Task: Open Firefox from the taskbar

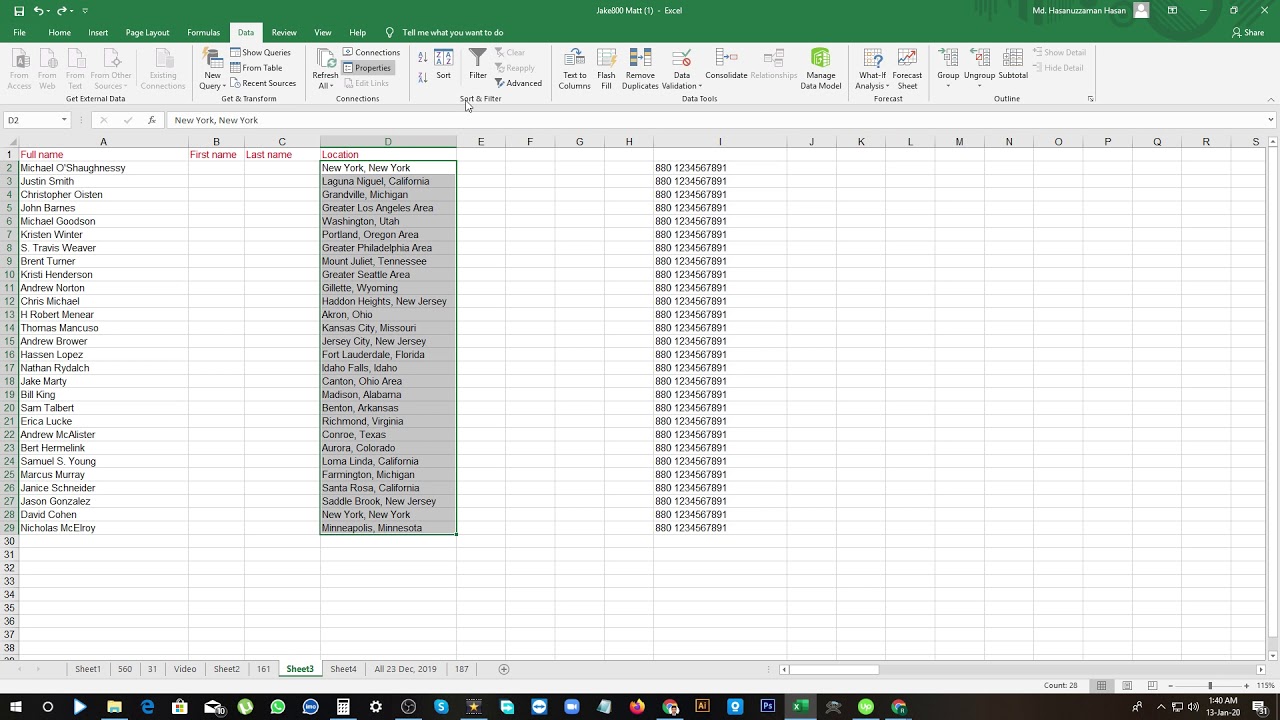Action: coord(637,707)
